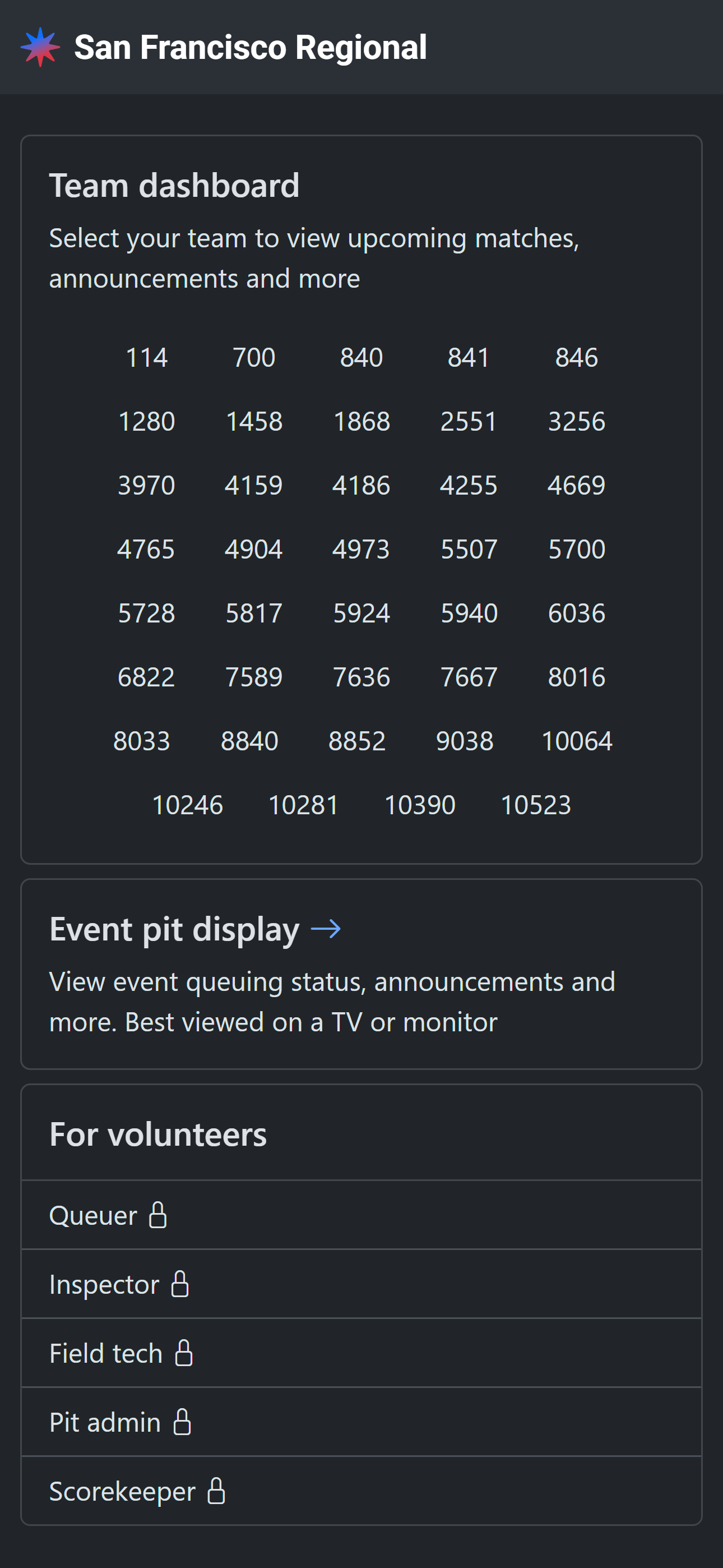This screenshot has height=1568, width=723.
Task: Open the San Francisco Regional home title
Action: tap(250, 48)
